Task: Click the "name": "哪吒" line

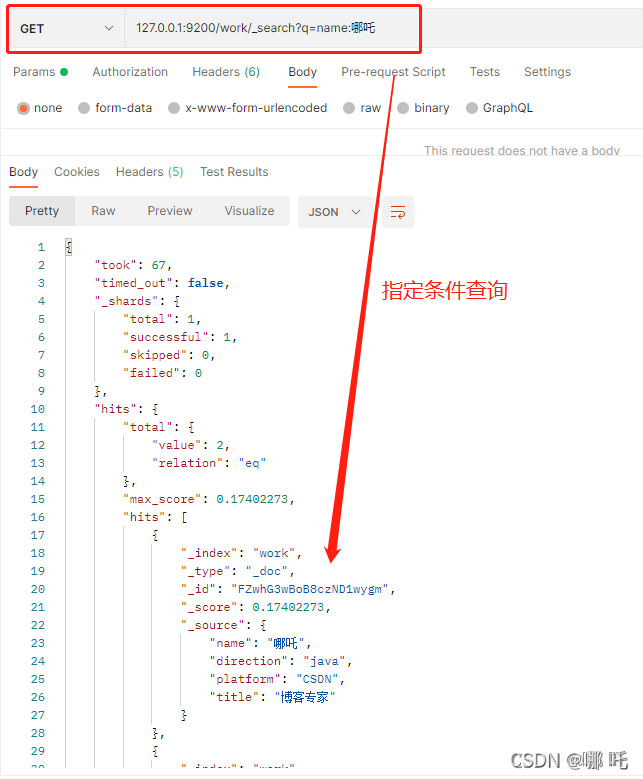Action: click(260, 643)
